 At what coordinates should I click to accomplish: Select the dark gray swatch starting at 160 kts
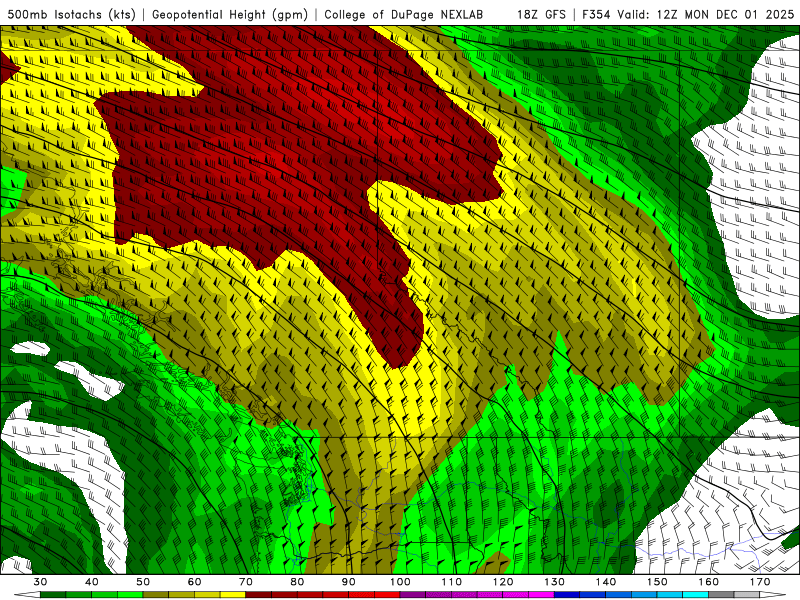[721, 594]
